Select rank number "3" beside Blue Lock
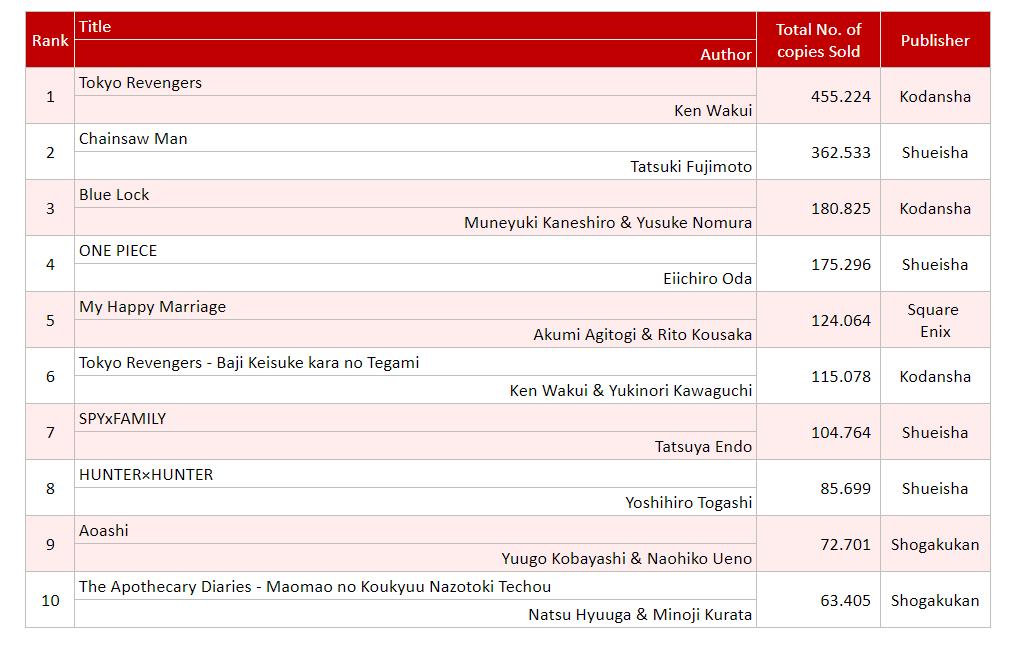Image resolution: width=1016 pixels, height=645 pixels. pyautogui.click(x=50, y=209)
